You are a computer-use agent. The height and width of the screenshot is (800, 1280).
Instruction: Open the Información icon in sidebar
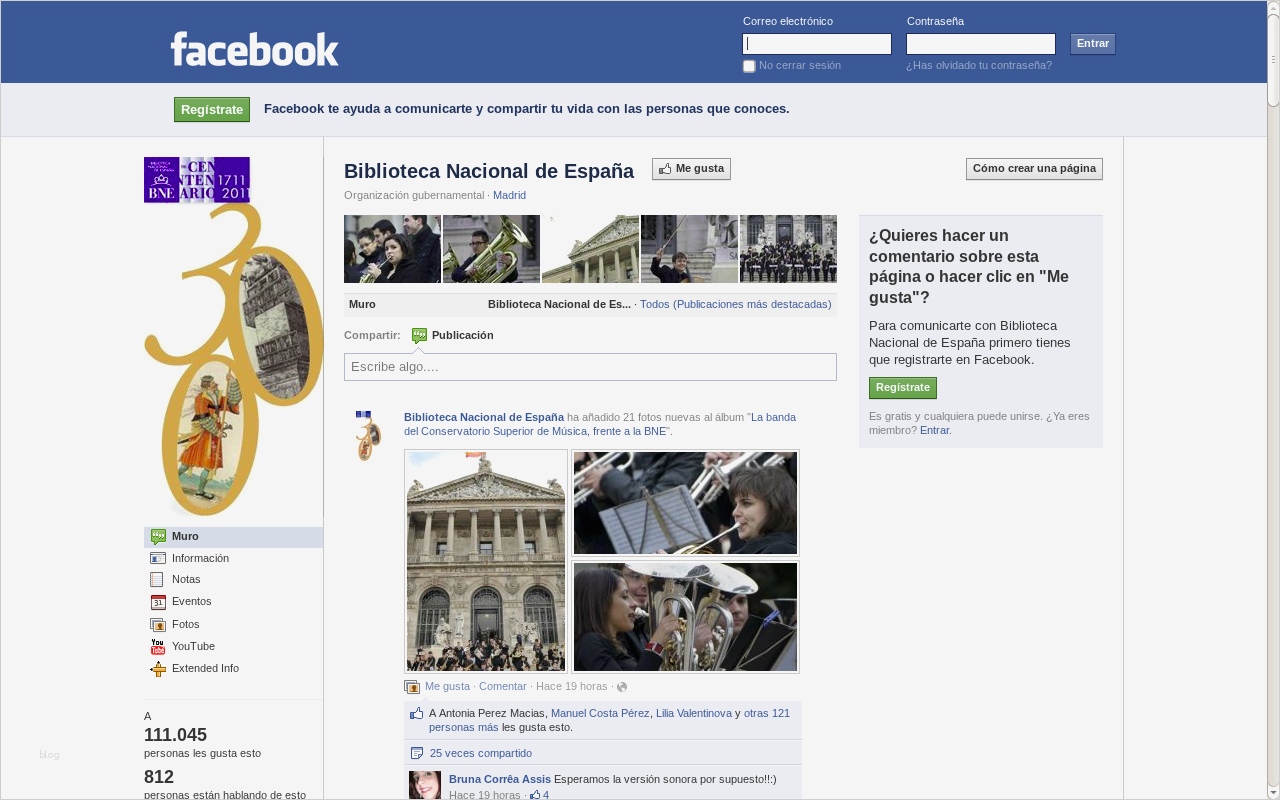point(158,558)
